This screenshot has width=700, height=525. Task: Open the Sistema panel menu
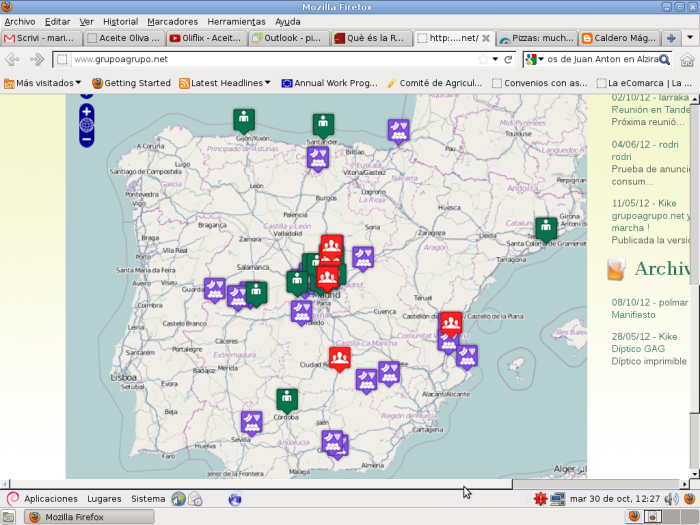point(148,499)
